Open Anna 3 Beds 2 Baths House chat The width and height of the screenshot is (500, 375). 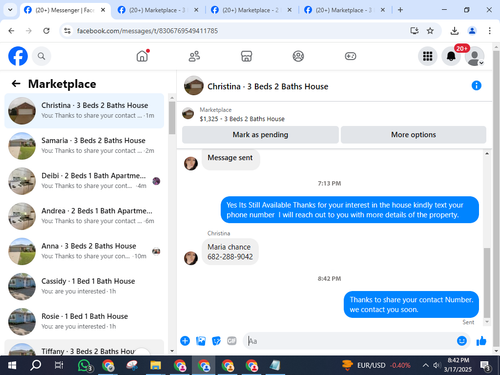pyautogui.click(x=84, y=251)
